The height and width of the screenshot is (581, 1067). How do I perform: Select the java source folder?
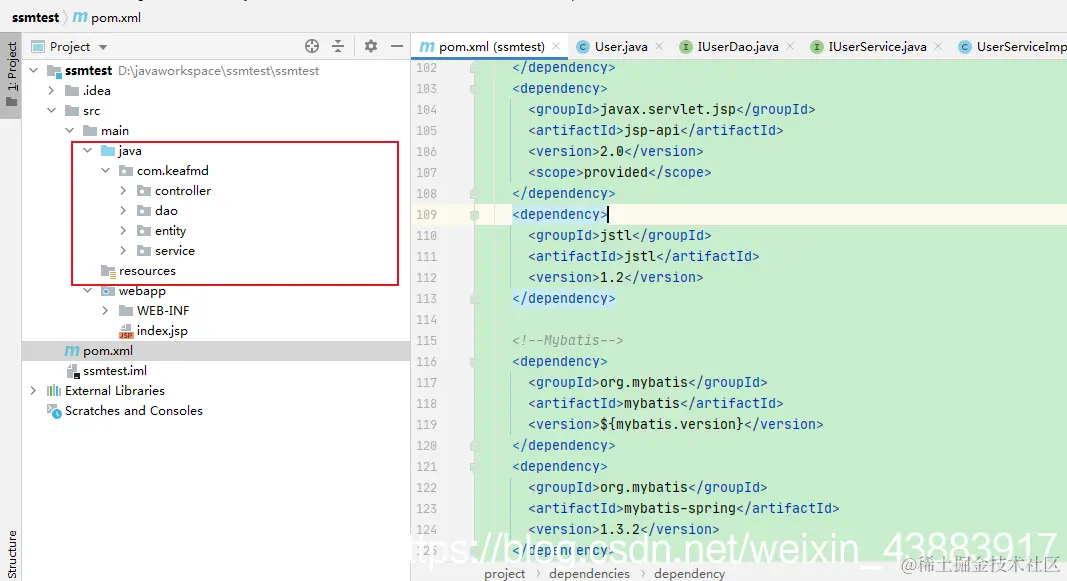click(129, 150)
